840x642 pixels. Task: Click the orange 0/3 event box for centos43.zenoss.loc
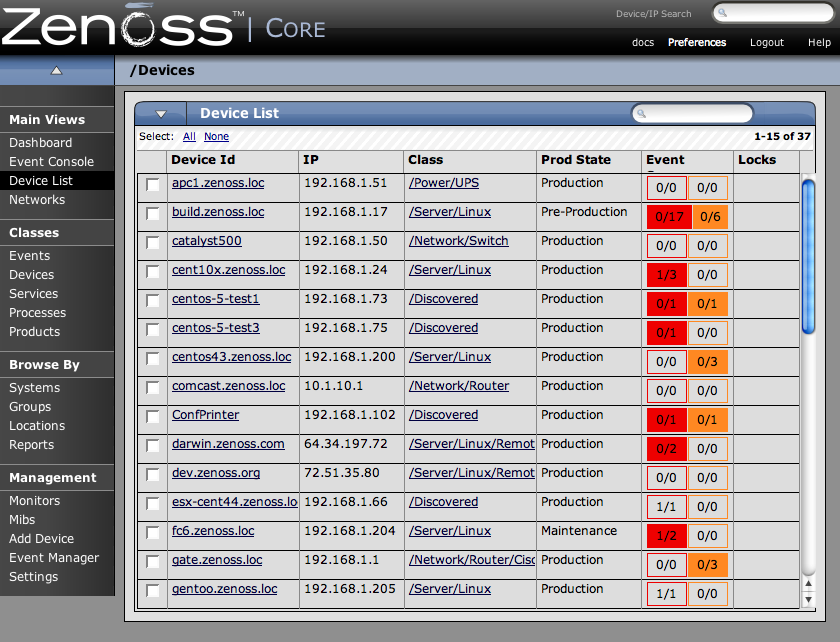[707, 362]
